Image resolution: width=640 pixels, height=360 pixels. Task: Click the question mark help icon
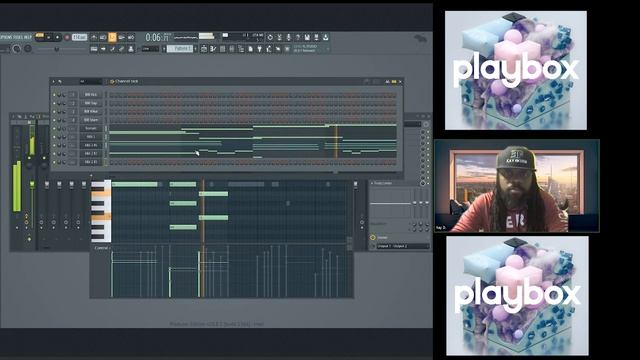tap(298, 37)
